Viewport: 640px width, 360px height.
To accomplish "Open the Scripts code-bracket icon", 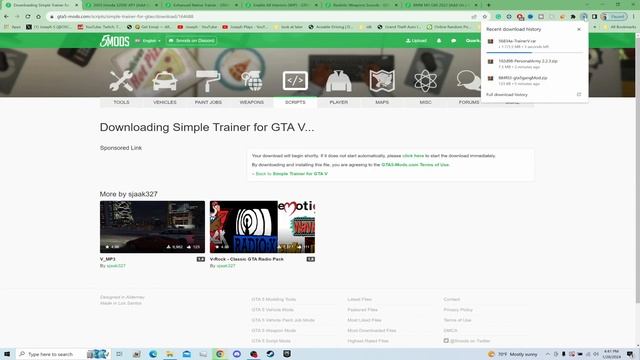I will coord(295,81).
